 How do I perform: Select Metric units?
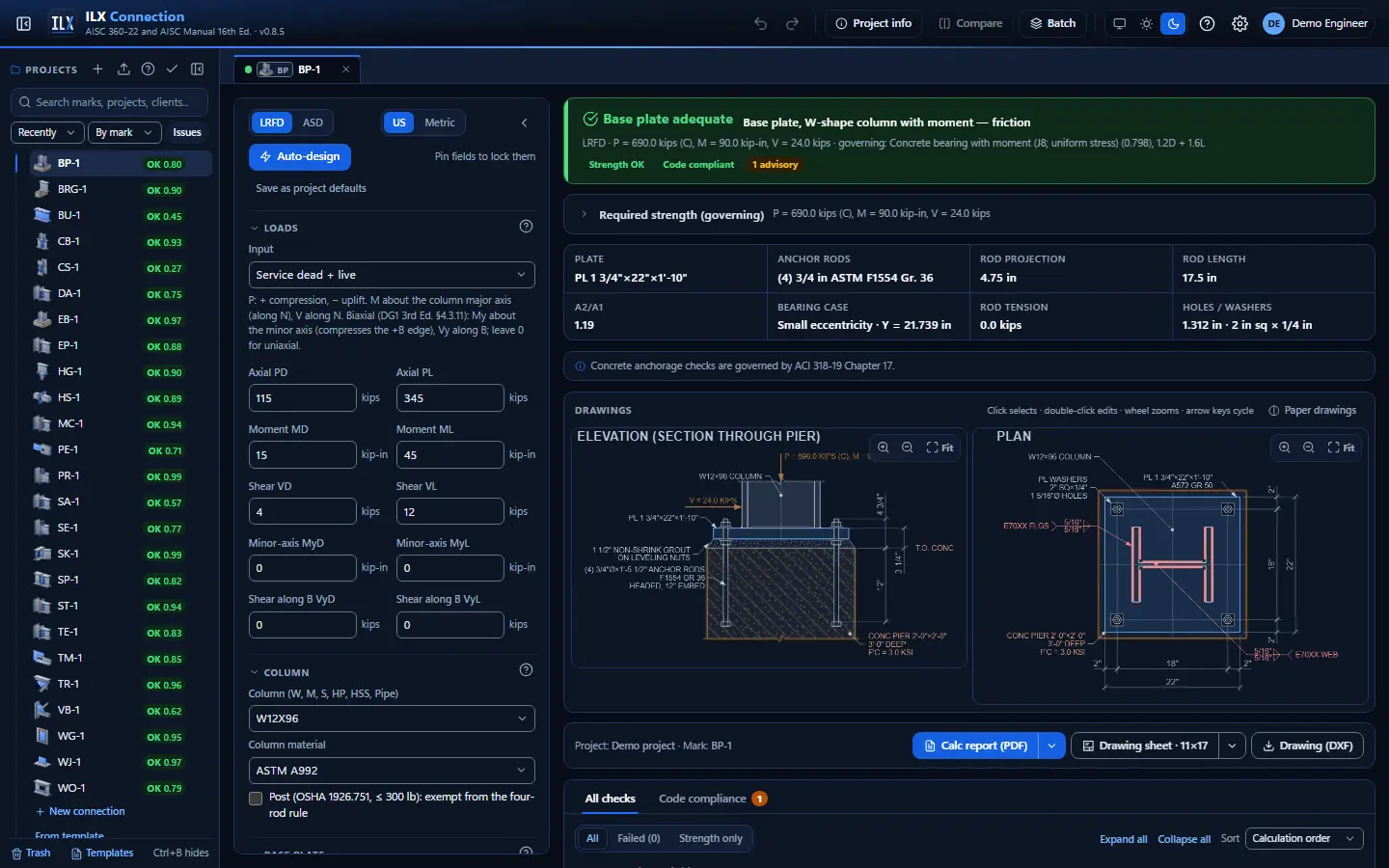tap(440, 122)
